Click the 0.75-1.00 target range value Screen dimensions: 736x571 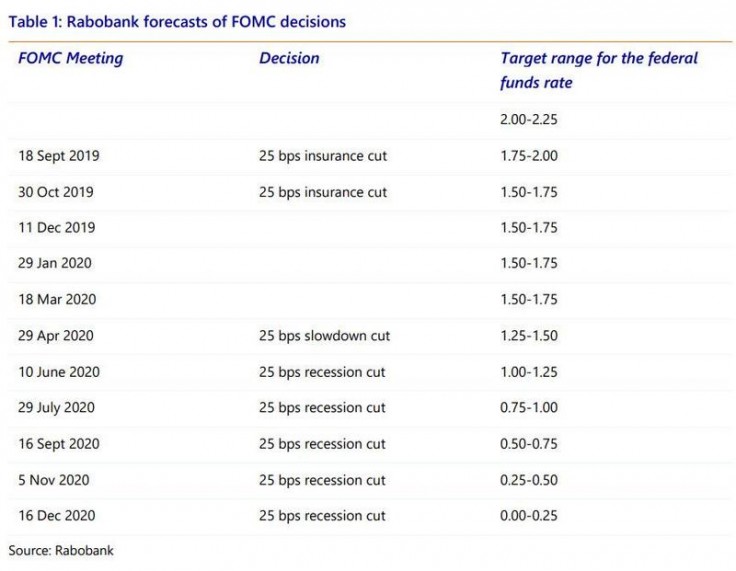529,408
